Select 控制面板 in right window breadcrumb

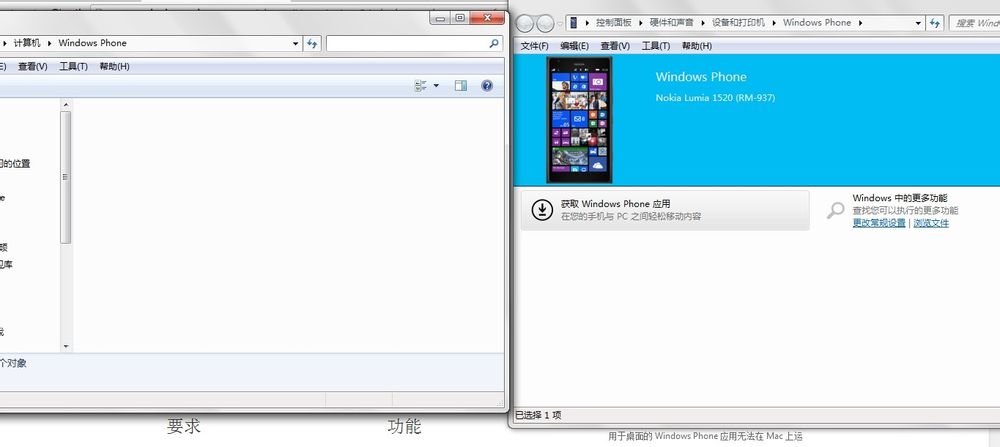pos(614,22)
